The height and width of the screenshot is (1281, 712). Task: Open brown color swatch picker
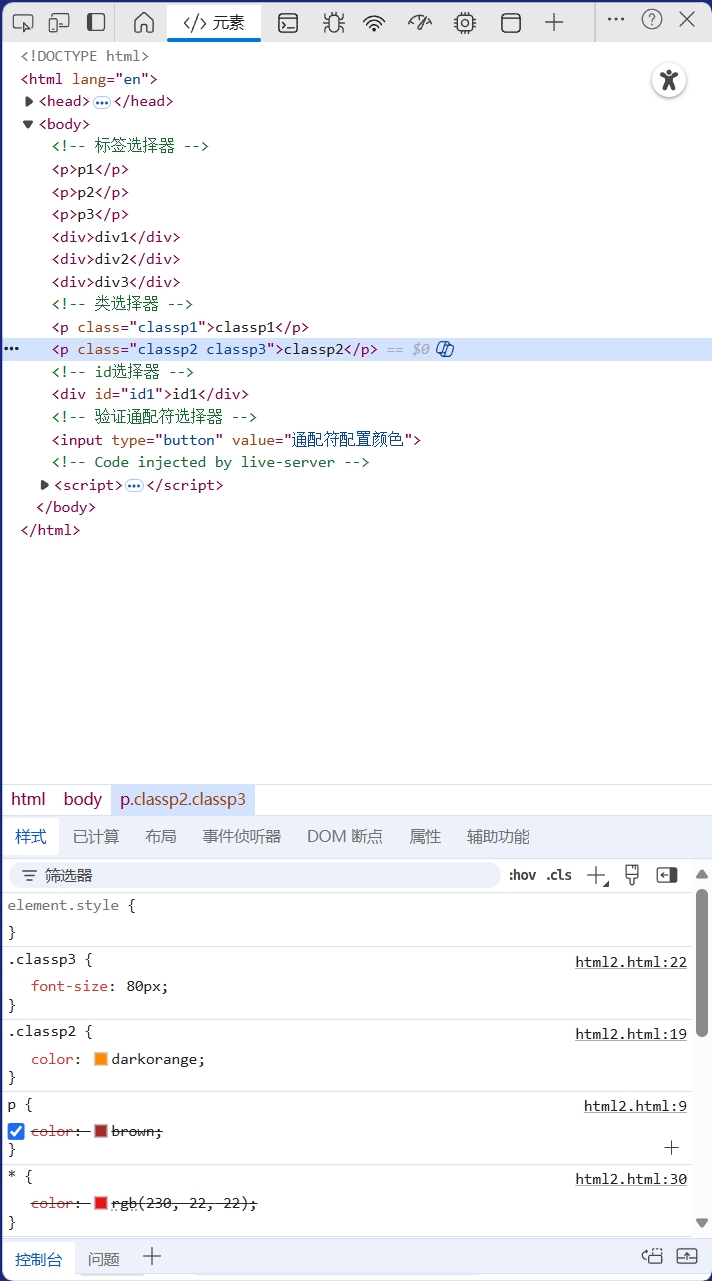tap(101, 1131)
